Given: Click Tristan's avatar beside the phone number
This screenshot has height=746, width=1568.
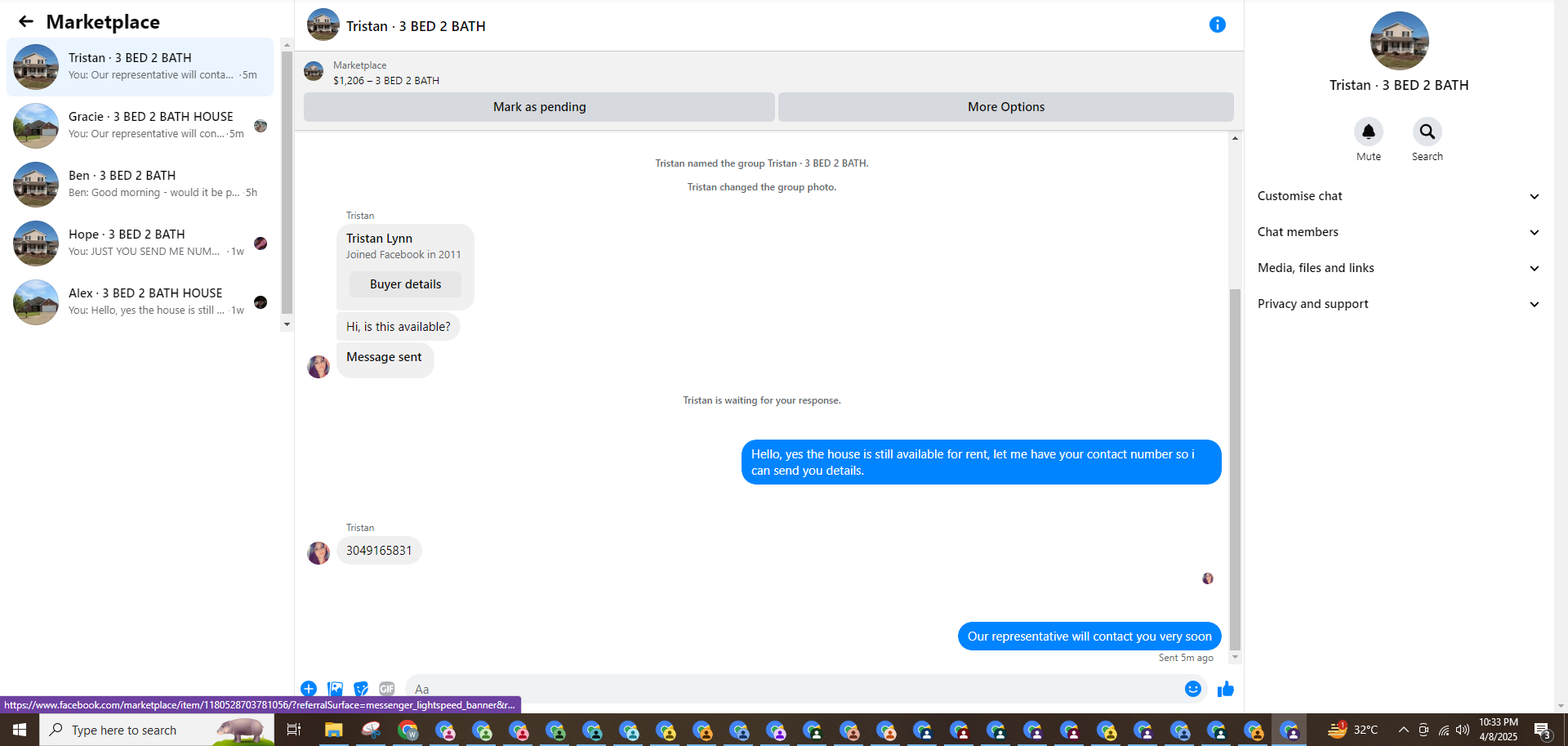Looking at the screenshot, I should point(318,553).
